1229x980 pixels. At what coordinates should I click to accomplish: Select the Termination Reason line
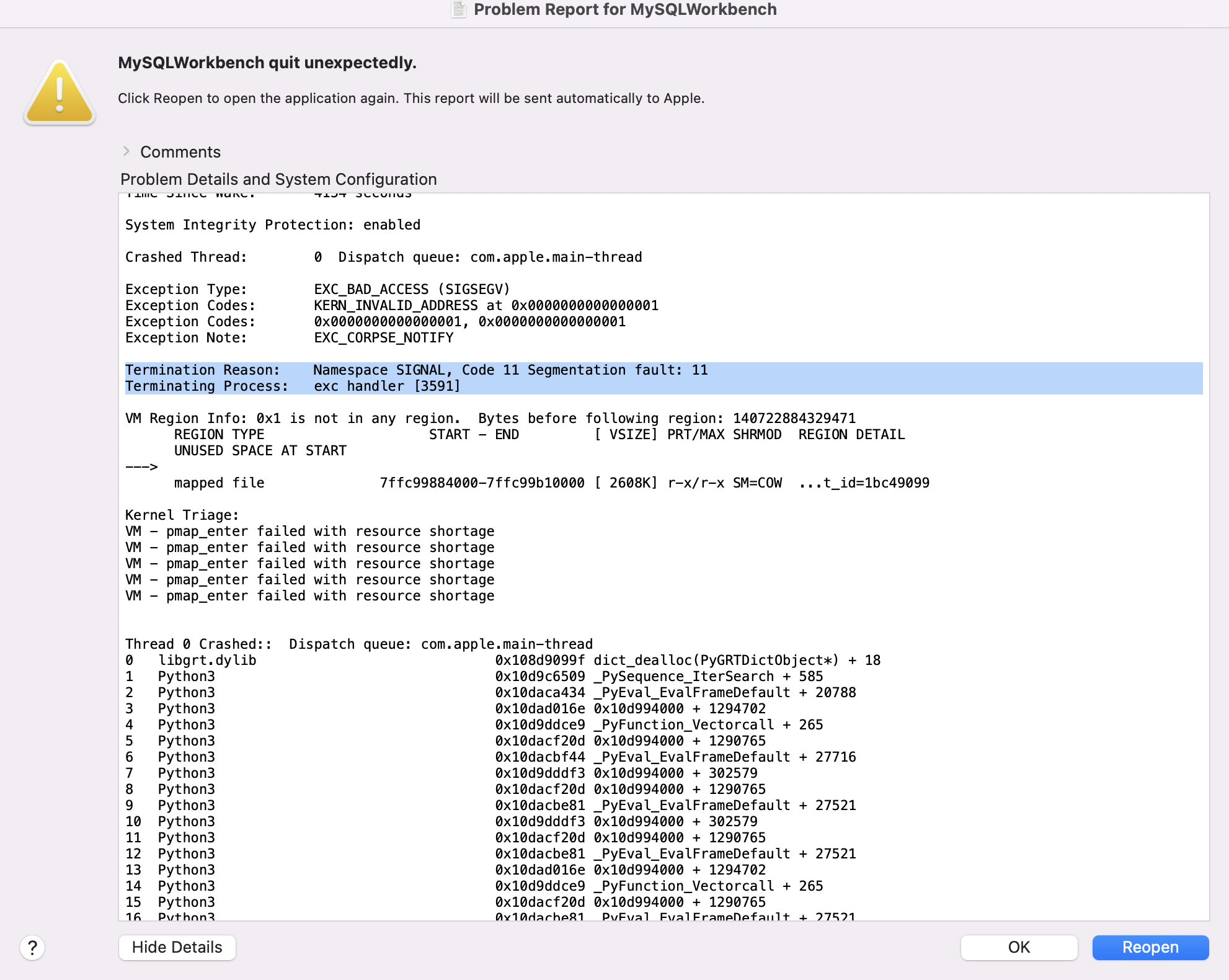click(416, 370)
